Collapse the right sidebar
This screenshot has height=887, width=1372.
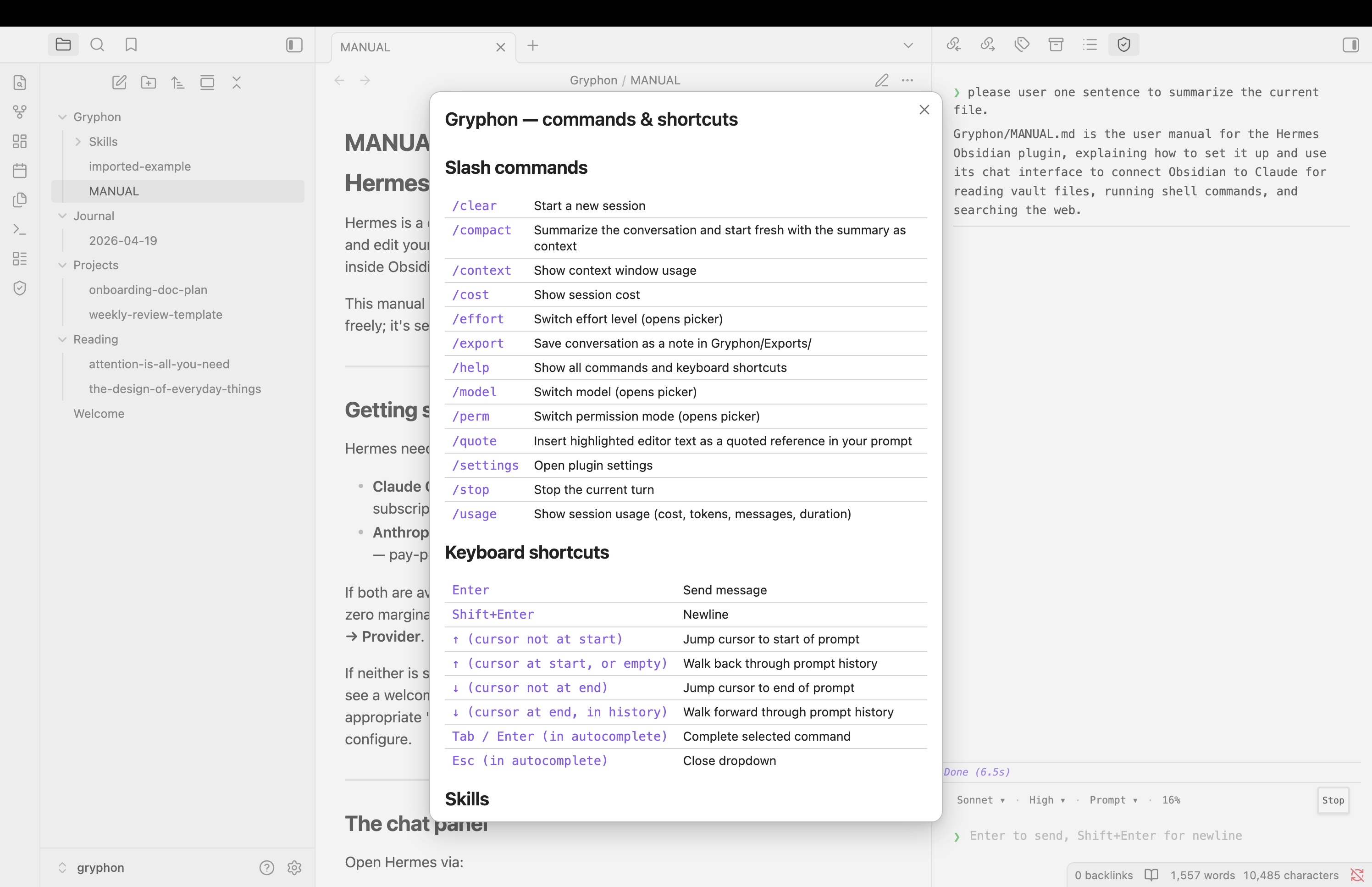click(x=1351, y=45)
